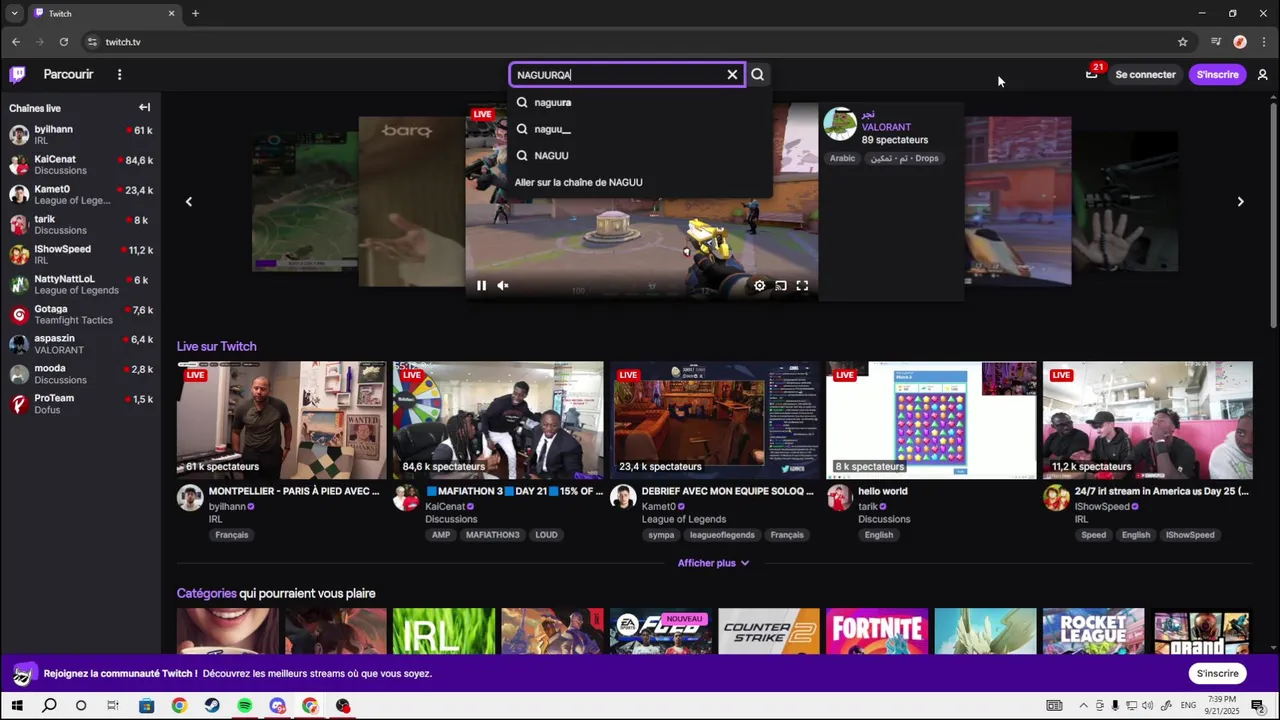Select the "naguu__" search suggestion

641,129
